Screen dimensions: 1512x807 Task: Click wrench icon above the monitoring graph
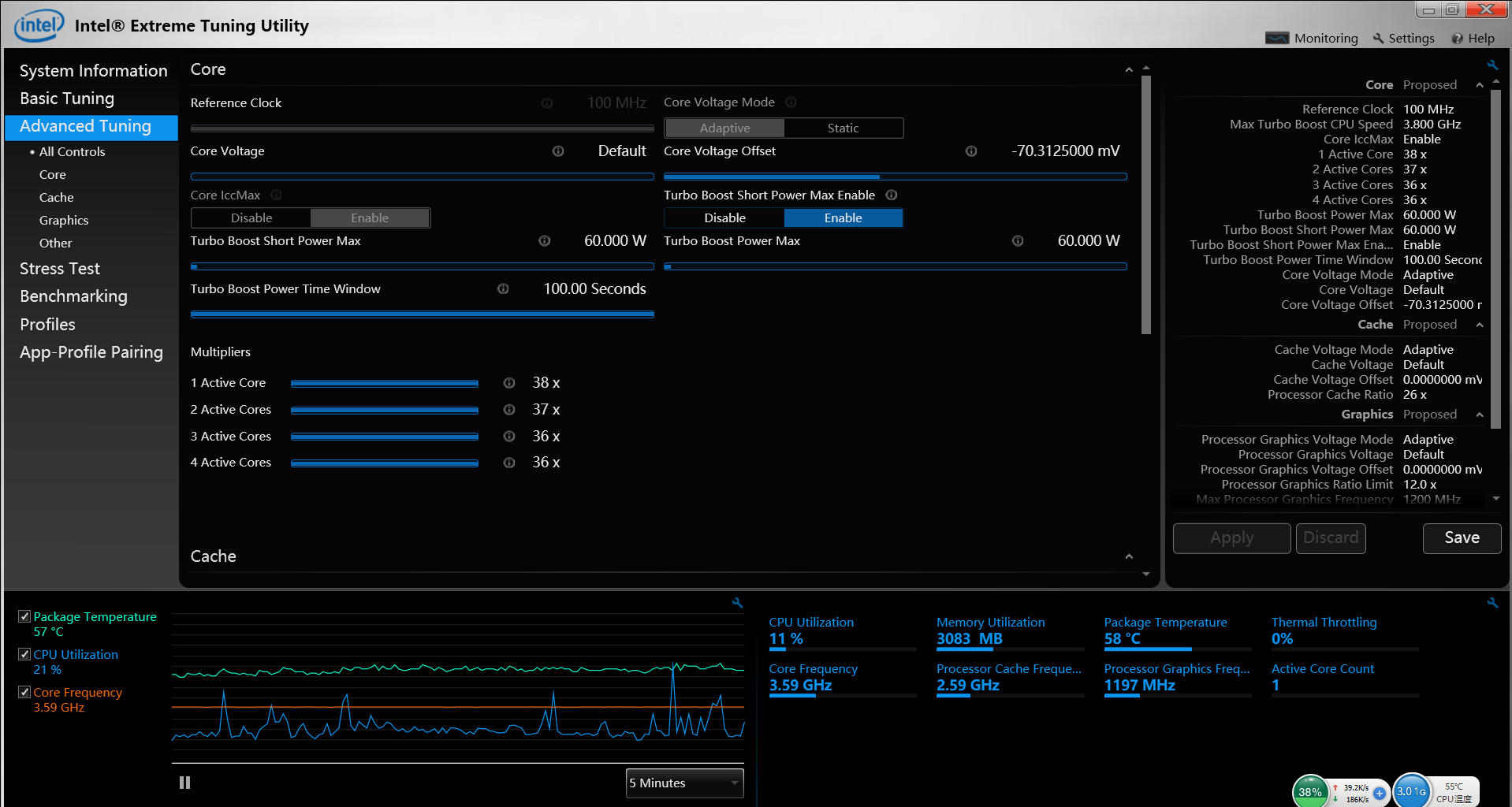coord(738,602)
